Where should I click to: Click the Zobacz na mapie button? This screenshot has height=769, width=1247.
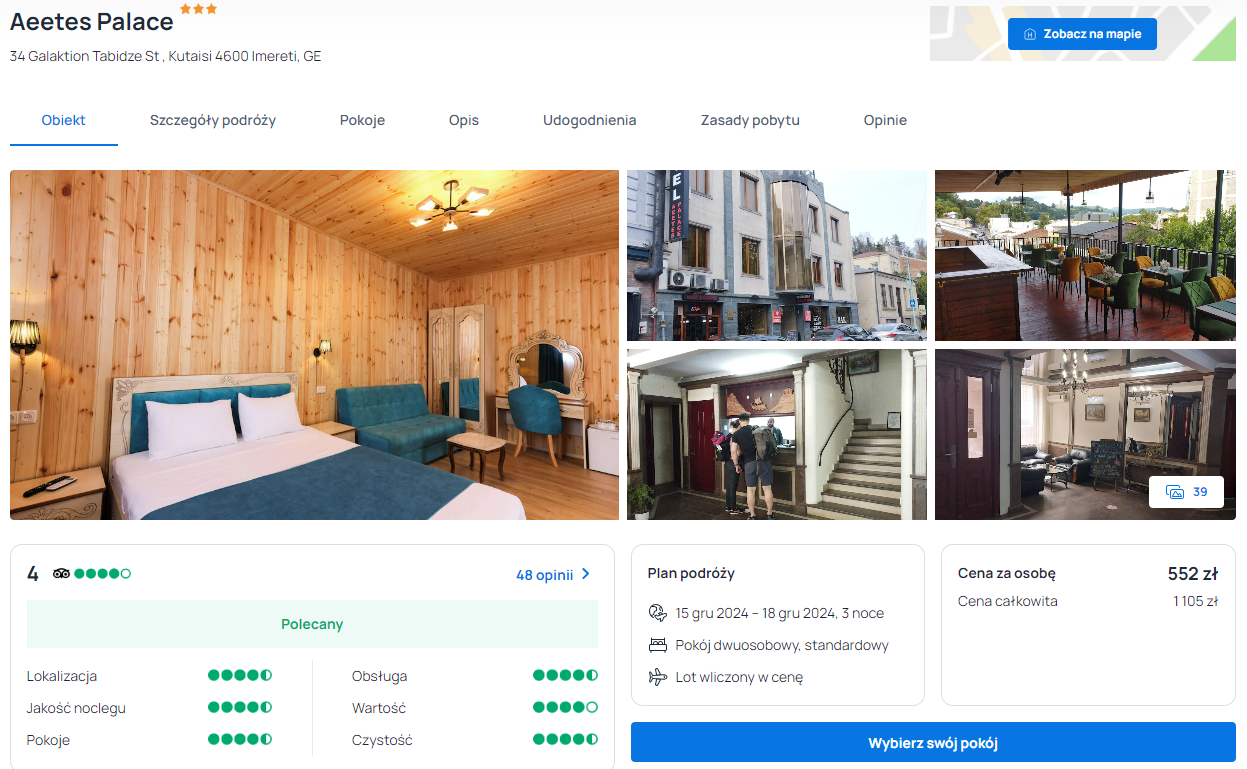(1082, 34)
